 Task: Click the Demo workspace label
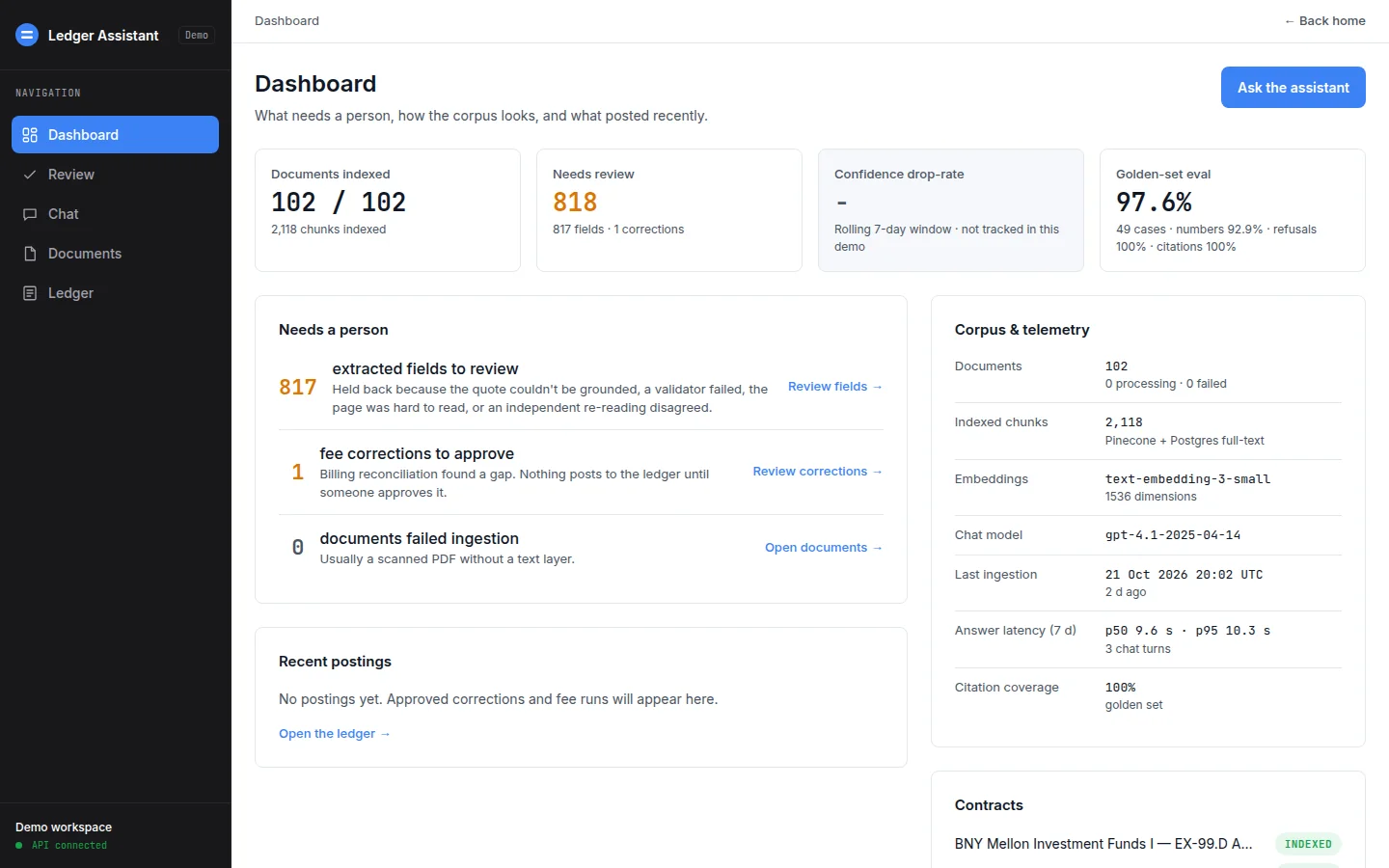point(64,827)
